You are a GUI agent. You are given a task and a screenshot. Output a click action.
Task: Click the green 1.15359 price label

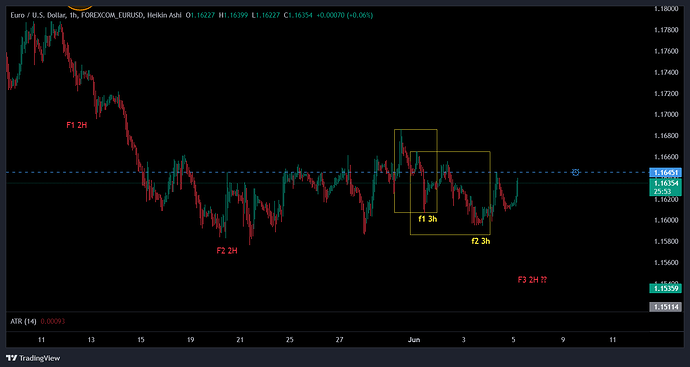pos(665,288)
